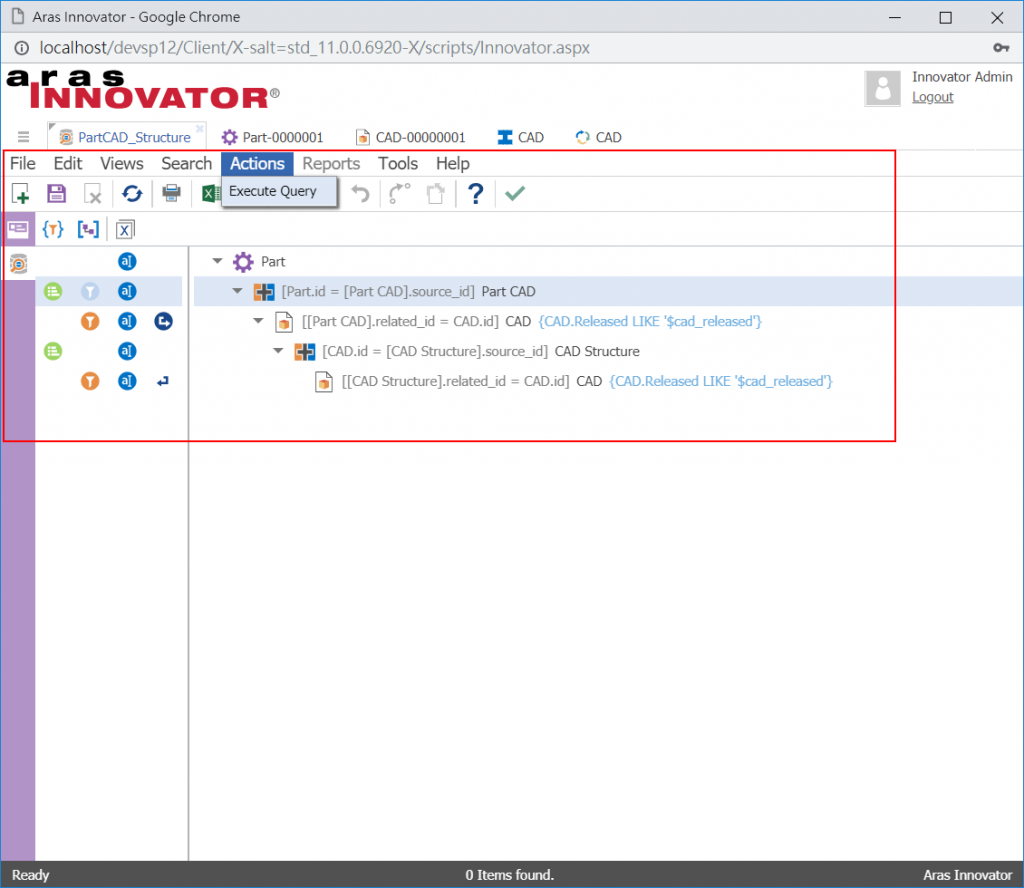Screen dimensions: 1024x888
Task: Click the pale filter icon in the Part CAD row
Action: (x=90, y=291)
